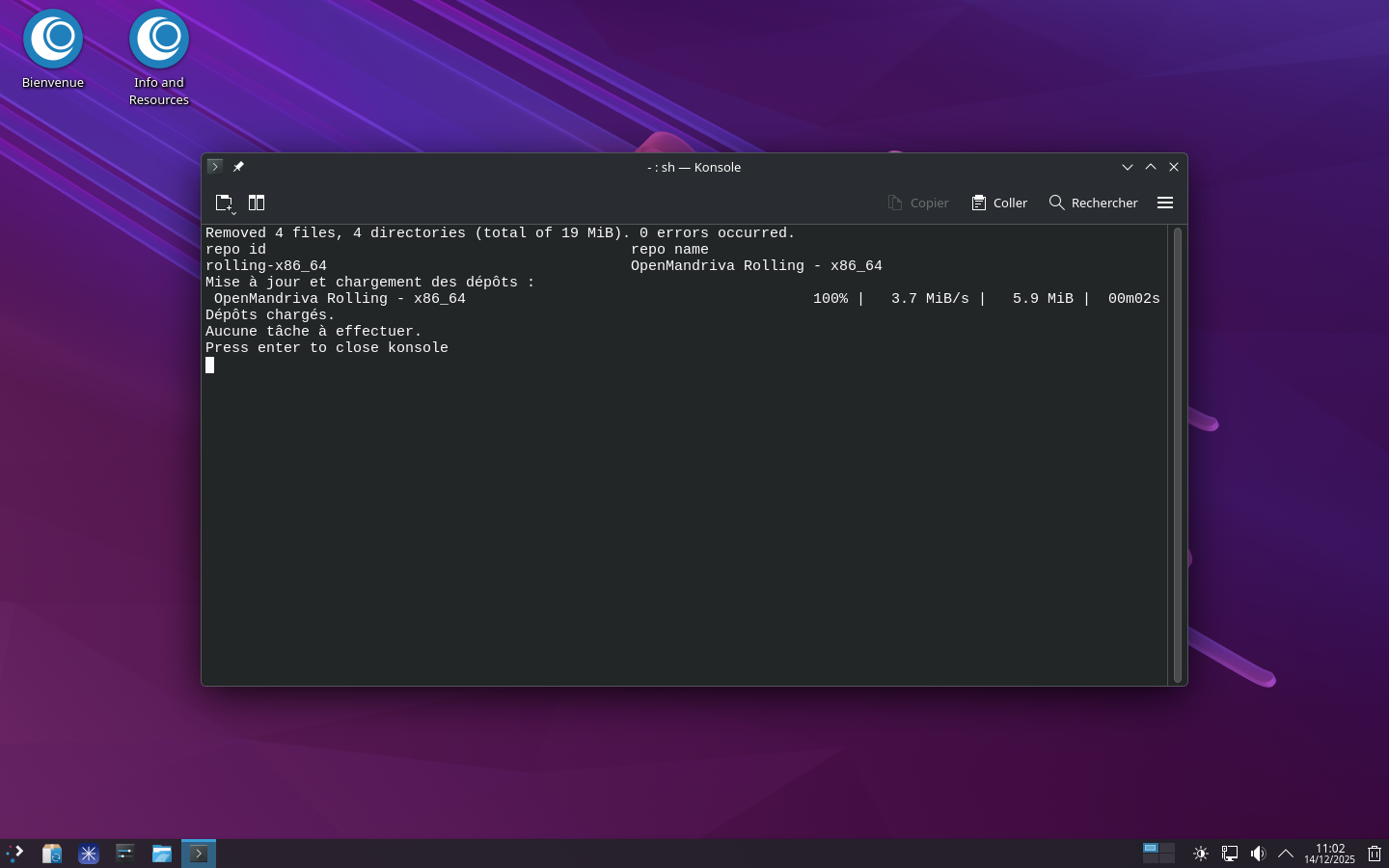This screenshot has width=1389, height=868.
Task: Open the file manager from taskbar
Action: (x=162, y=854)
